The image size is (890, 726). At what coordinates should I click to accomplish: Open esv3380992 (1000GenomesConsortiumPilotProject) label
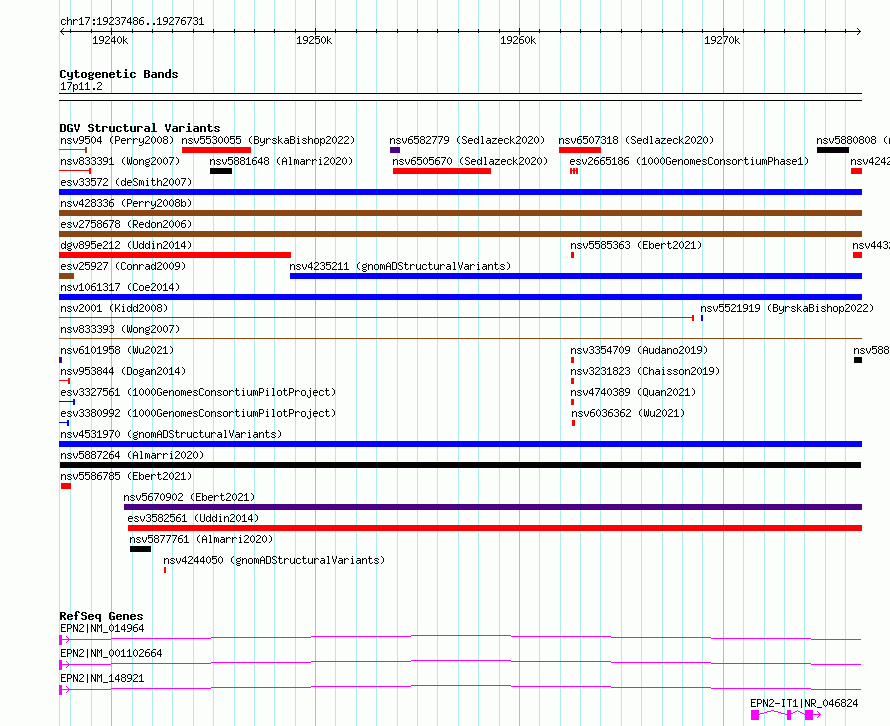point(198,413)
